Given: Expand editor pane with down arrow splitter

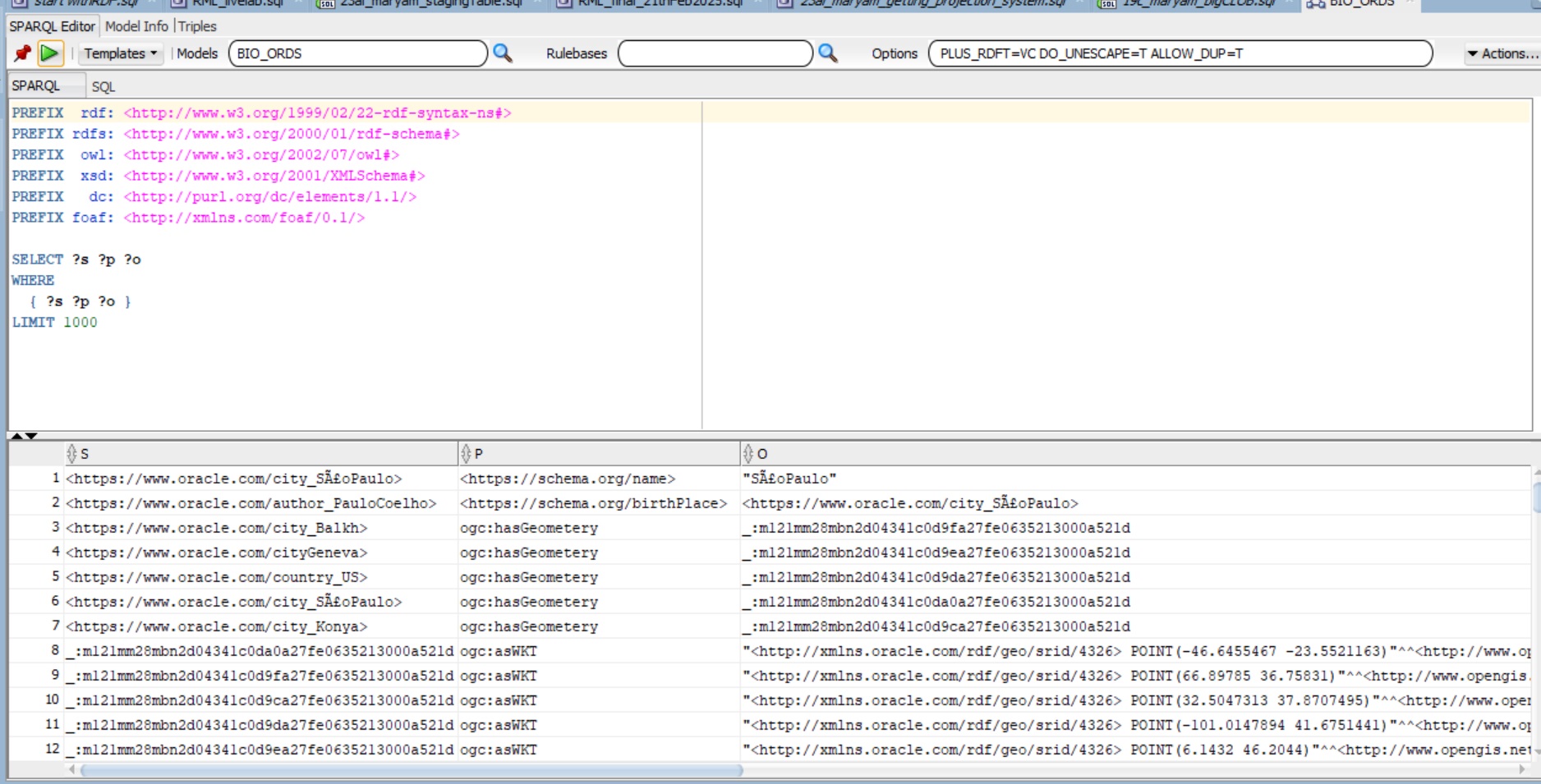Looking at the screenshot, I should click(x=31, y=436).
